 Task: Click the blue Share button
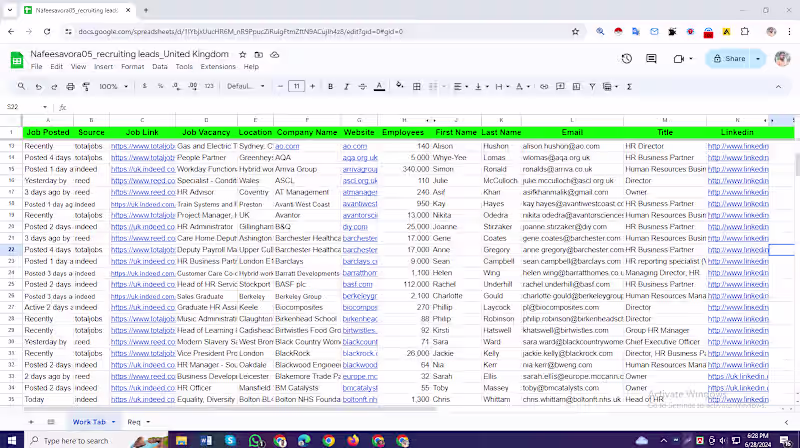click(x=729, y=59)
